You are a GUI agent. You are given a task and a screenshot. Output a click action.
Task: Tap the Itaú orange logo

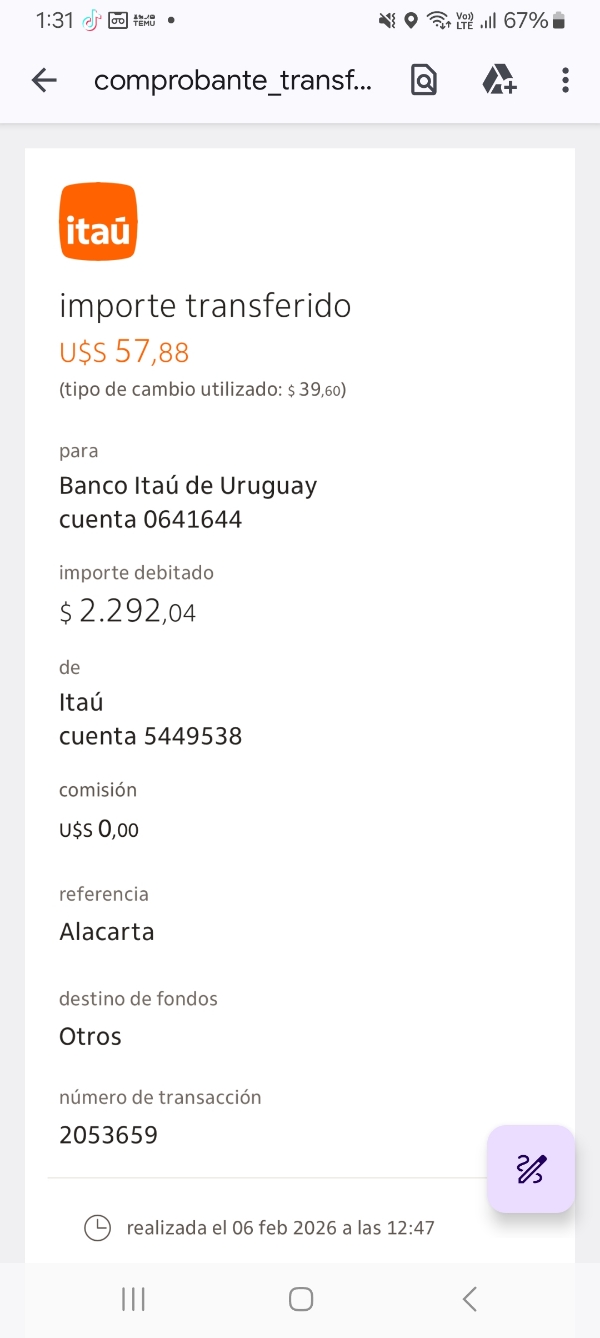tap(98, 221)
